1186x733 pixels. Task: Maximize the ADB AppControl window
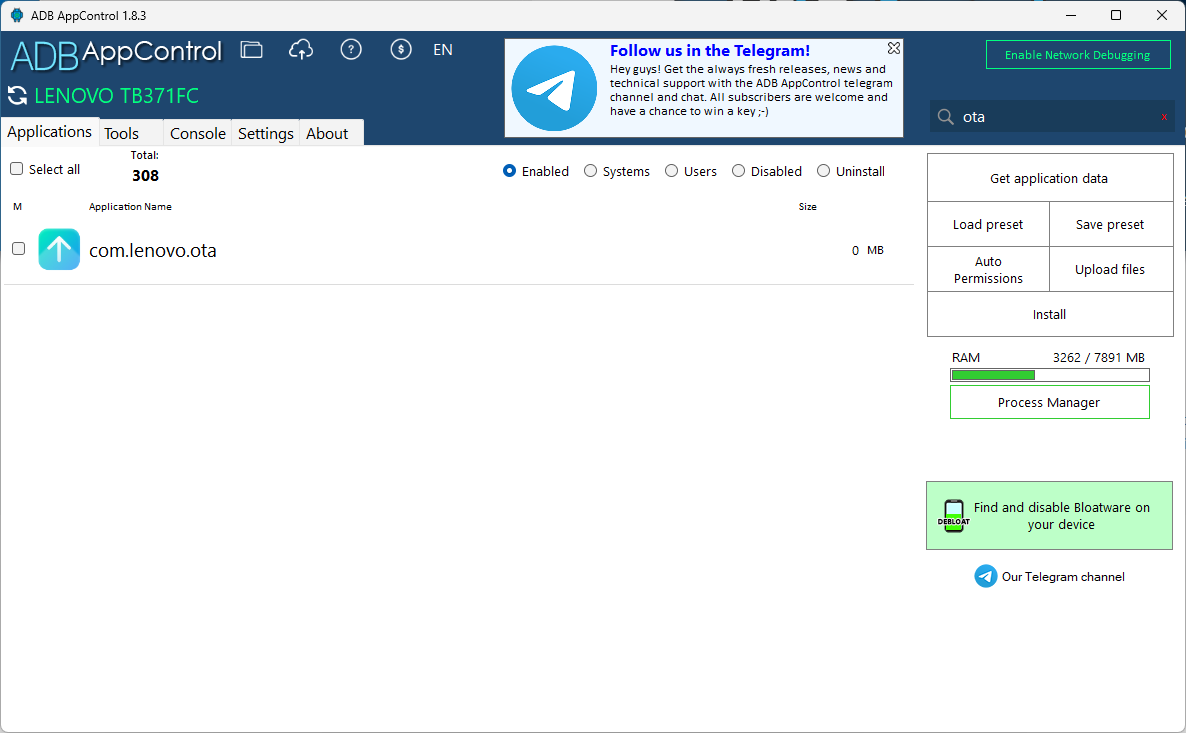[x=1116, y=15]
